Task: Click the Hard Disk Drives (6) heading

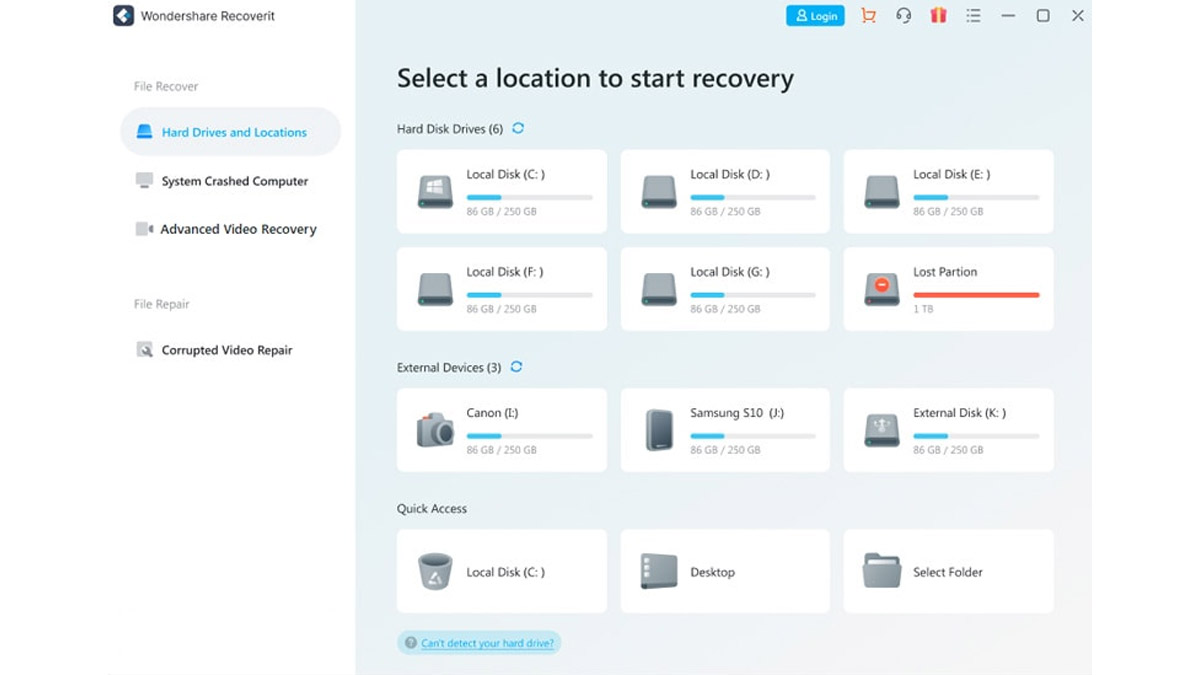Action: point(450,129)
